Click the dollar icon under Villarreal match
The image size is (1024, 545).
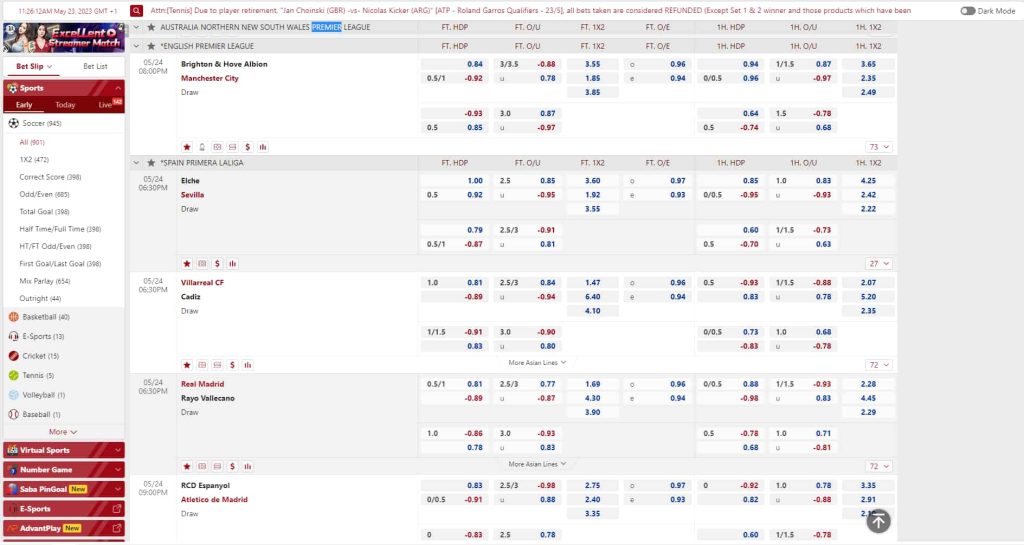(232, 365)
